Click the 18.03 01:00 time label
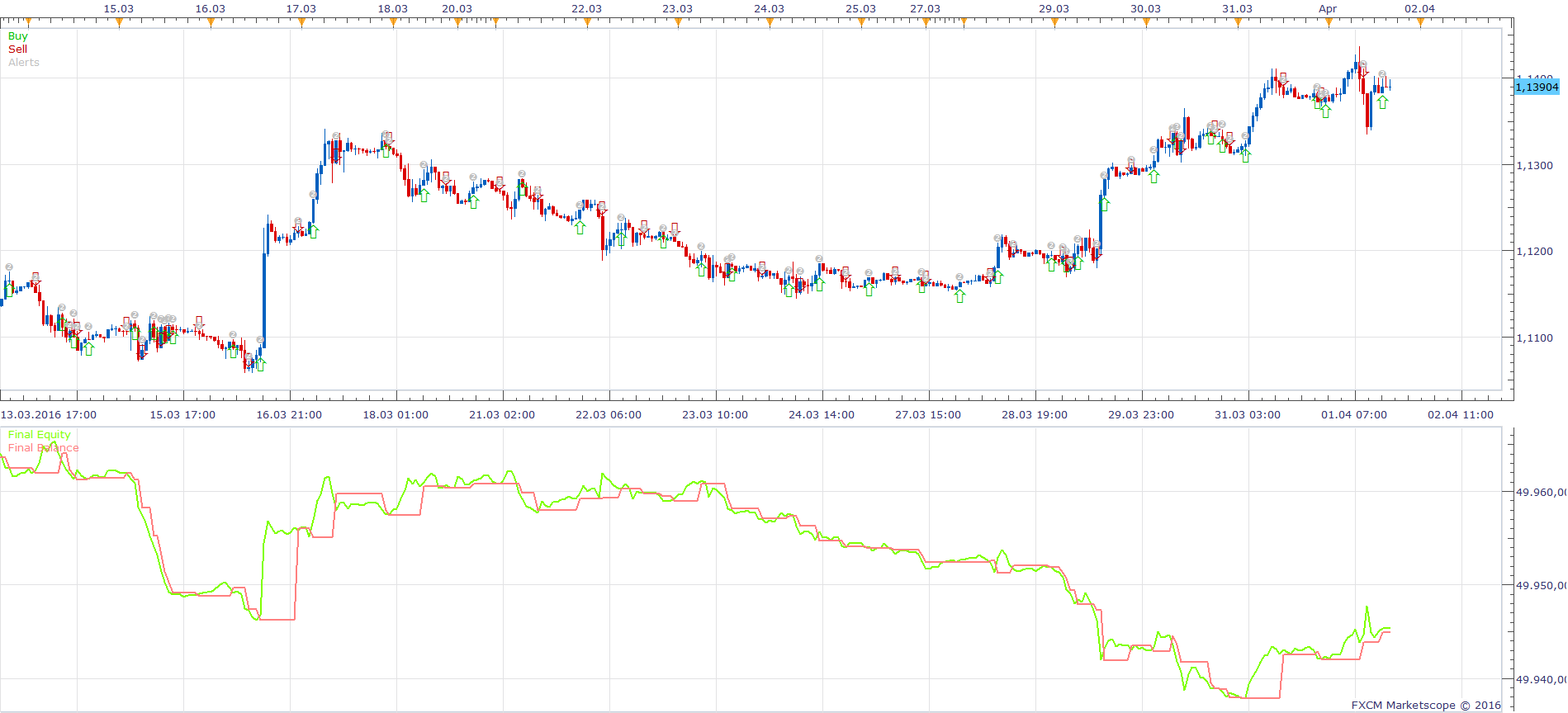Viewport: 1568px width, 713px height. (396, 415)
